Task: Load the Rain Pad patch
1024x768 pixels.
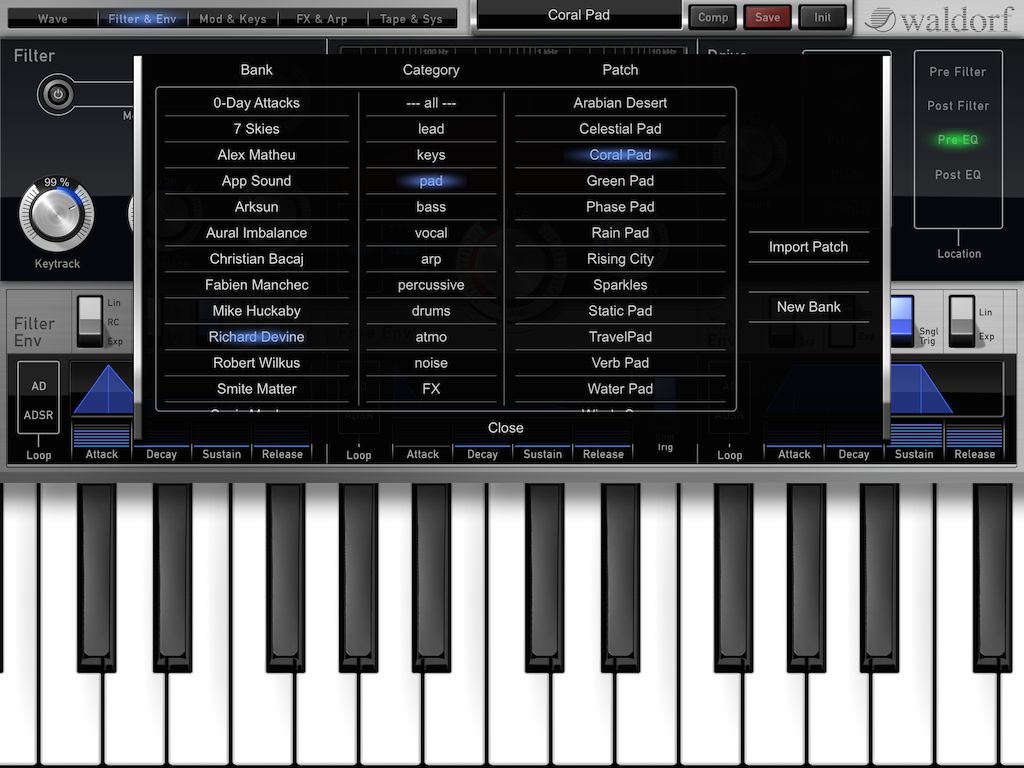Action: (x=620, y=233)
